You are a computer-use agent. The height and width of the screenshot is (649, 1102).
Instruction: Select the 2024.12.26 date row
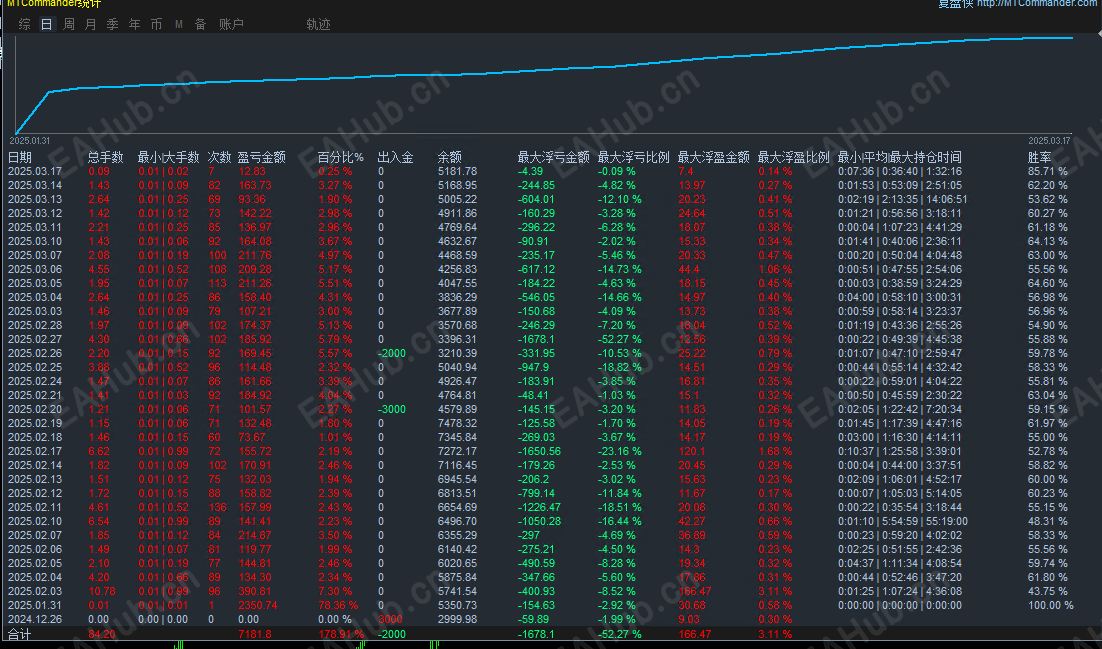(34, 619)
